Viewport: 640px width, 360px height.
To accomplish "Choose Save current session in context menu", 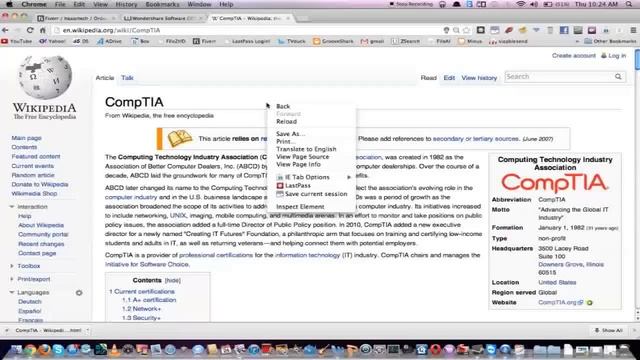I will coord(312,194).
